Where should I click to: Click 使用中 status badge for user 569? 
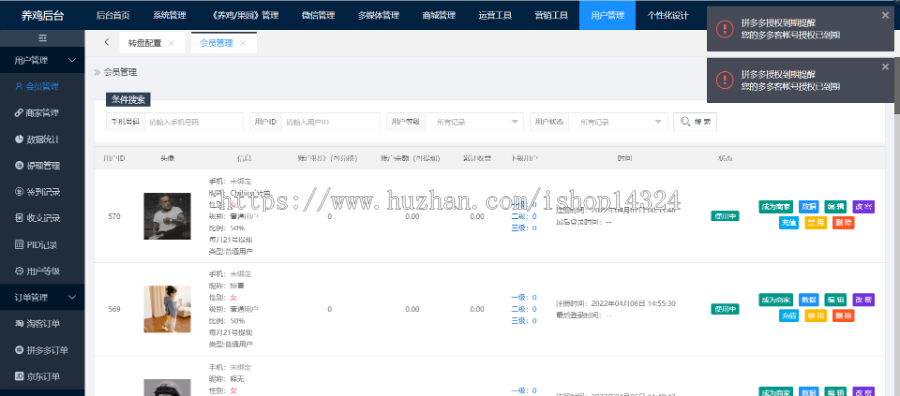click(x=725, y=309)
